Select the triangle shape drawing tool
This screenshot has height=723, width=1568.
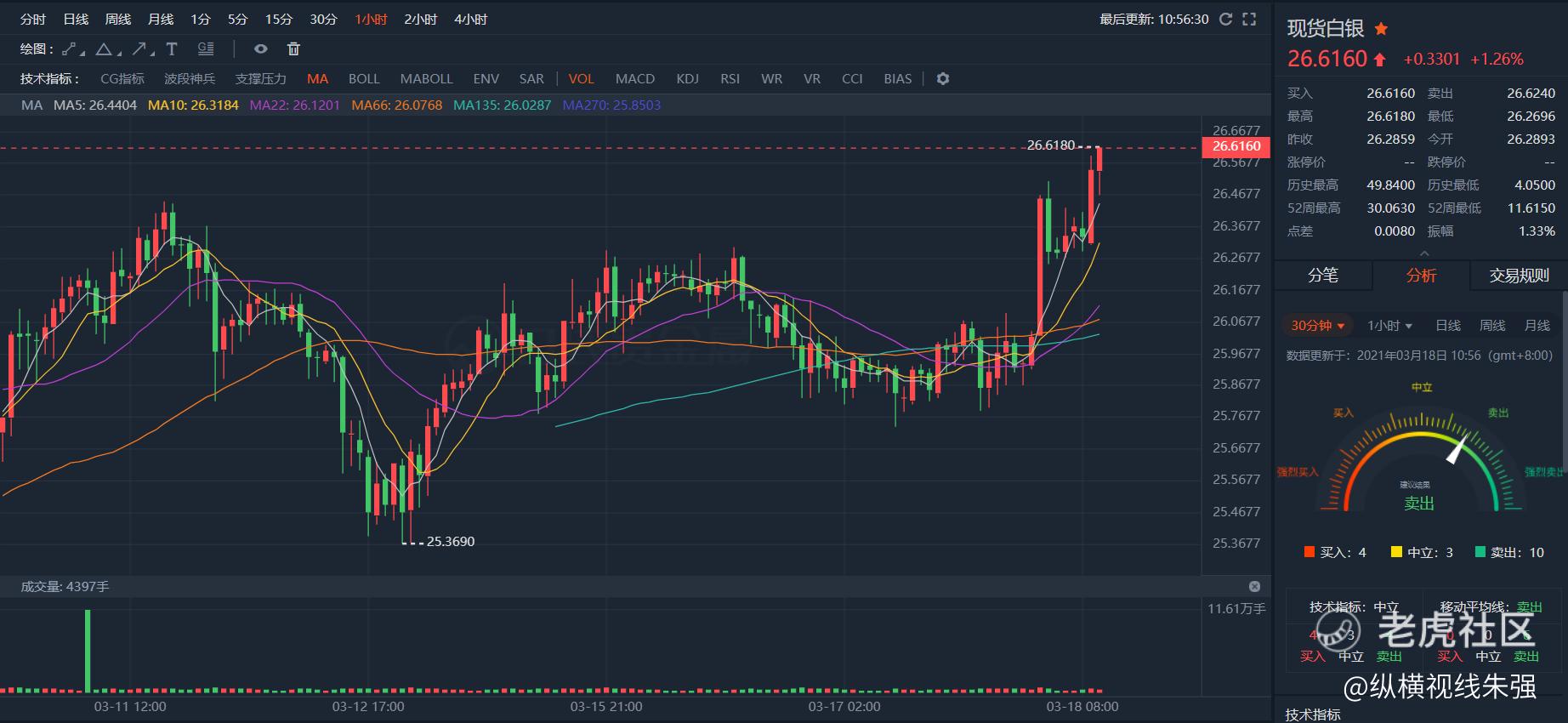click(105, 49)
